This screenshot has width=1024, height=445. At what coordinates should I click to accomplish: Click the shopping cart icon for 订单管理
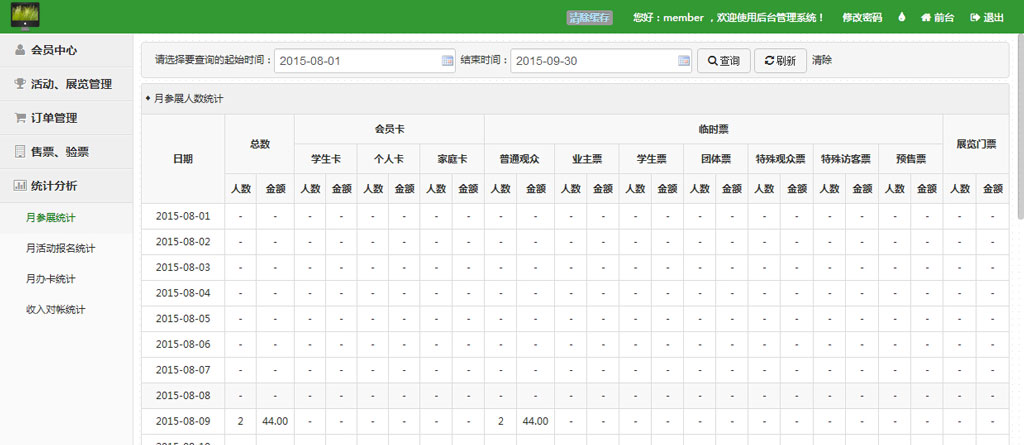tap(20, 118)
